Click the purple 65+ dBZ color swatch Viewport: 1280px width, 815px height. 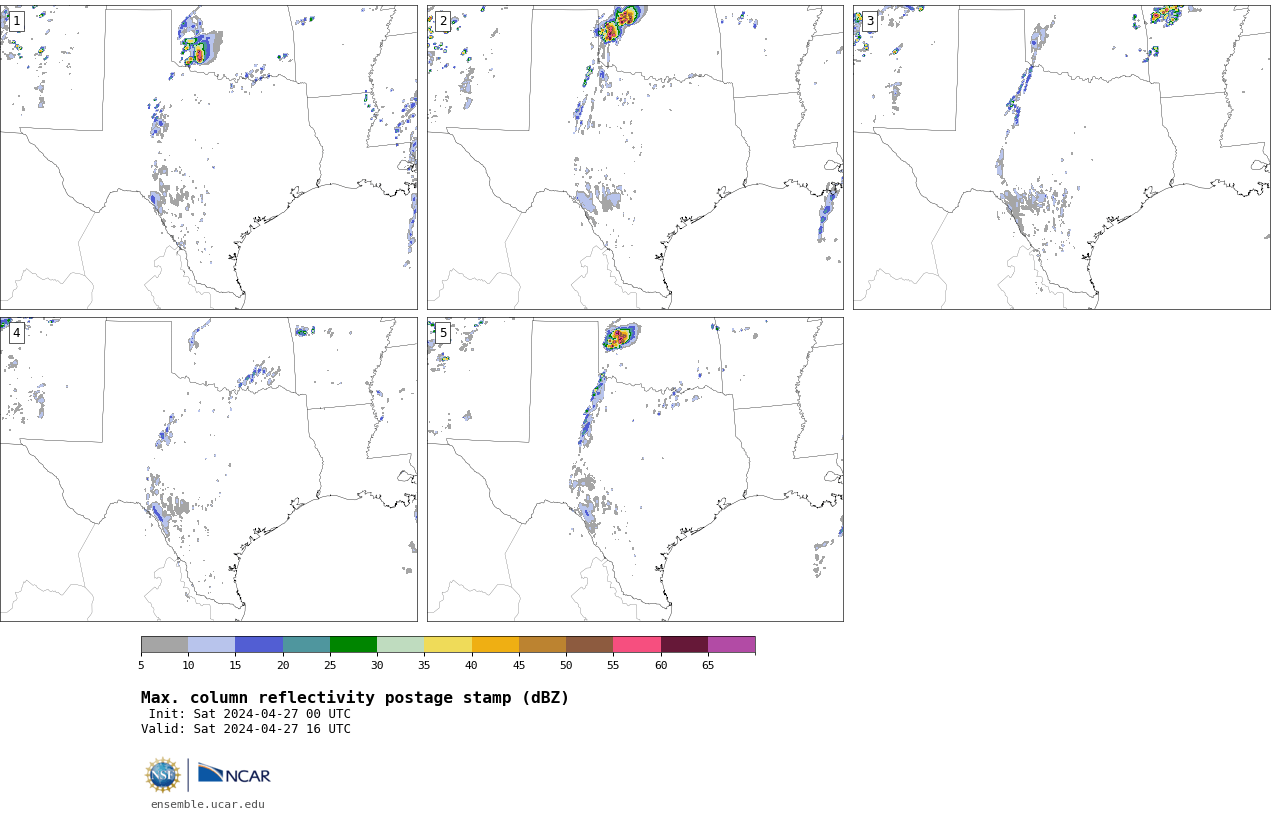(731, 644)
